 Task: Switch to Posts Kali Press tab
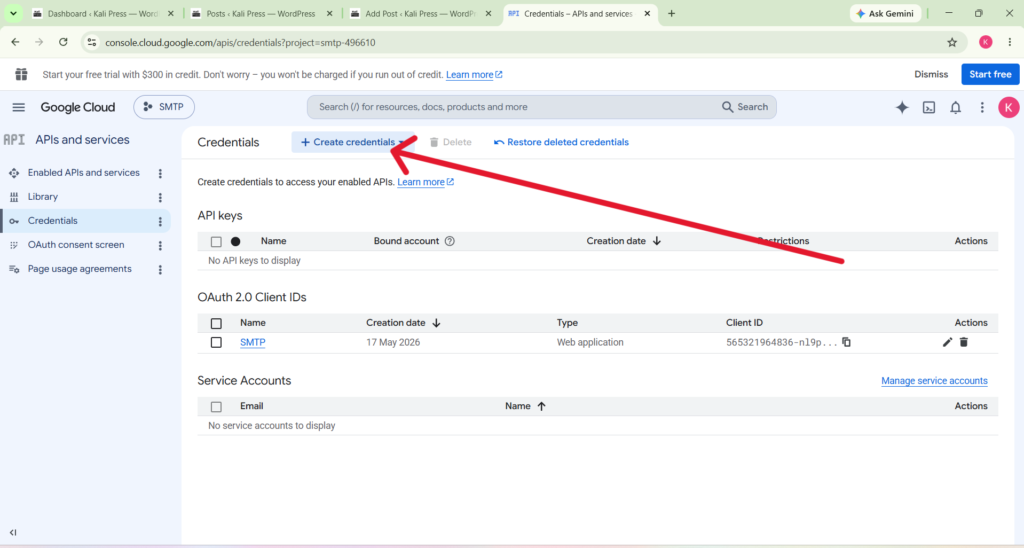260,13
